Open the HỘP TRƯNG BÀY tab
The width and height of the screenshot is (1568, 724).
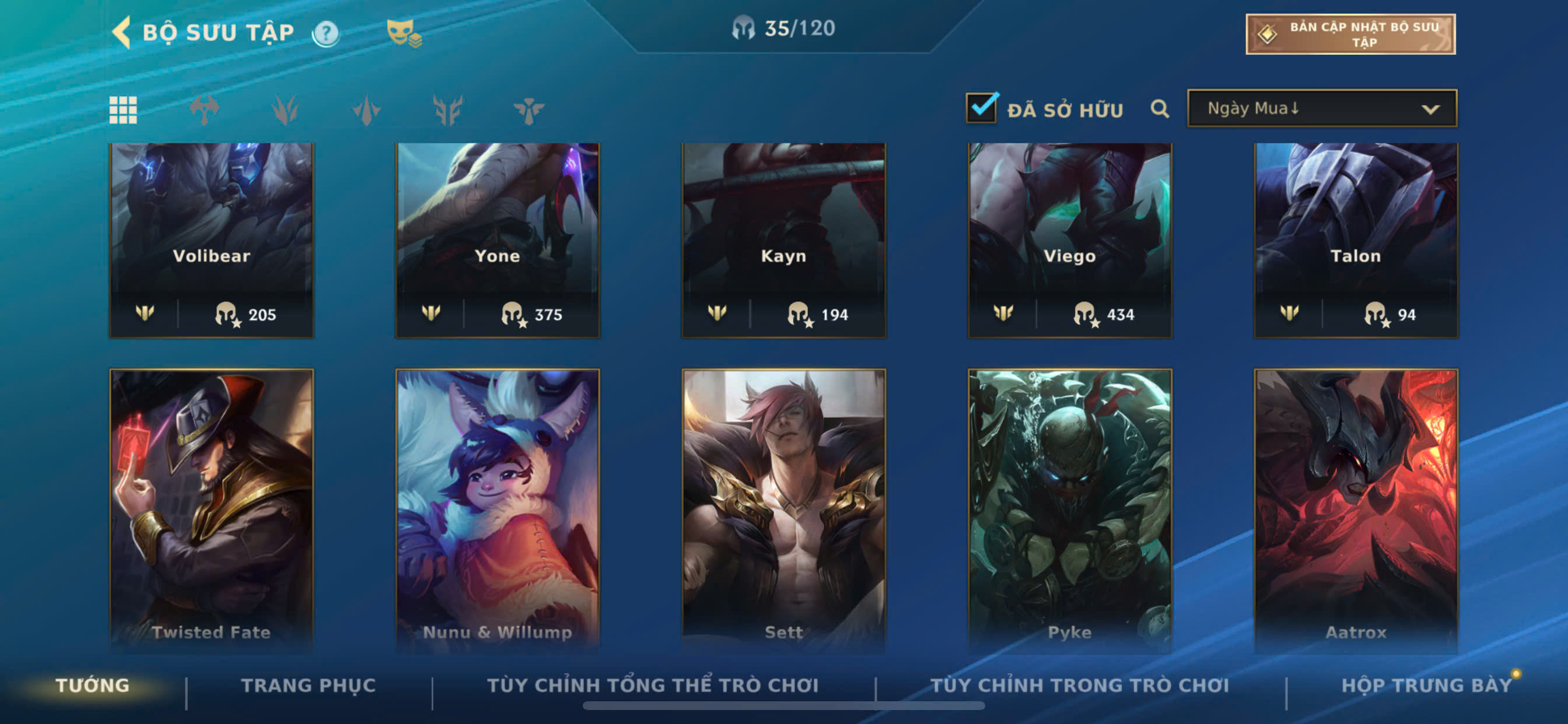point(1427,685)
